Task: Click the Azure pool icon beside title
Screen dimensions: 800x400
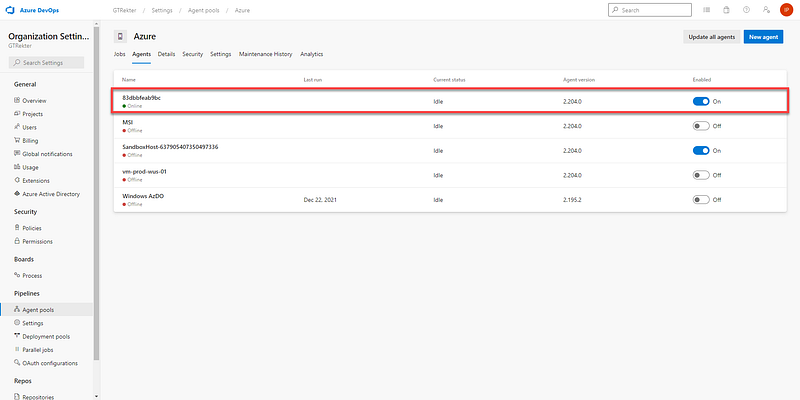Action: click(x=120, y=36)
